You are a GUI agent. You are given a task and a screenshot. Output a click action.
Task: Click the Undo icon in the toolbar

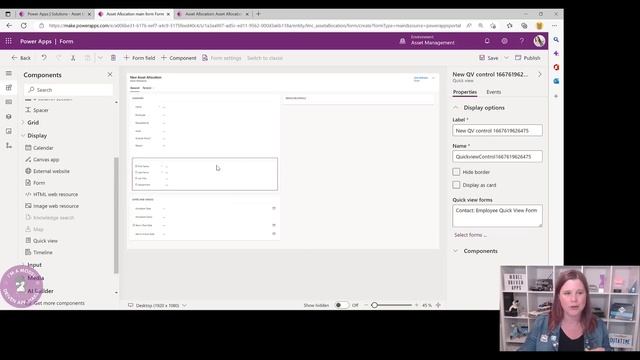(44, 58)
